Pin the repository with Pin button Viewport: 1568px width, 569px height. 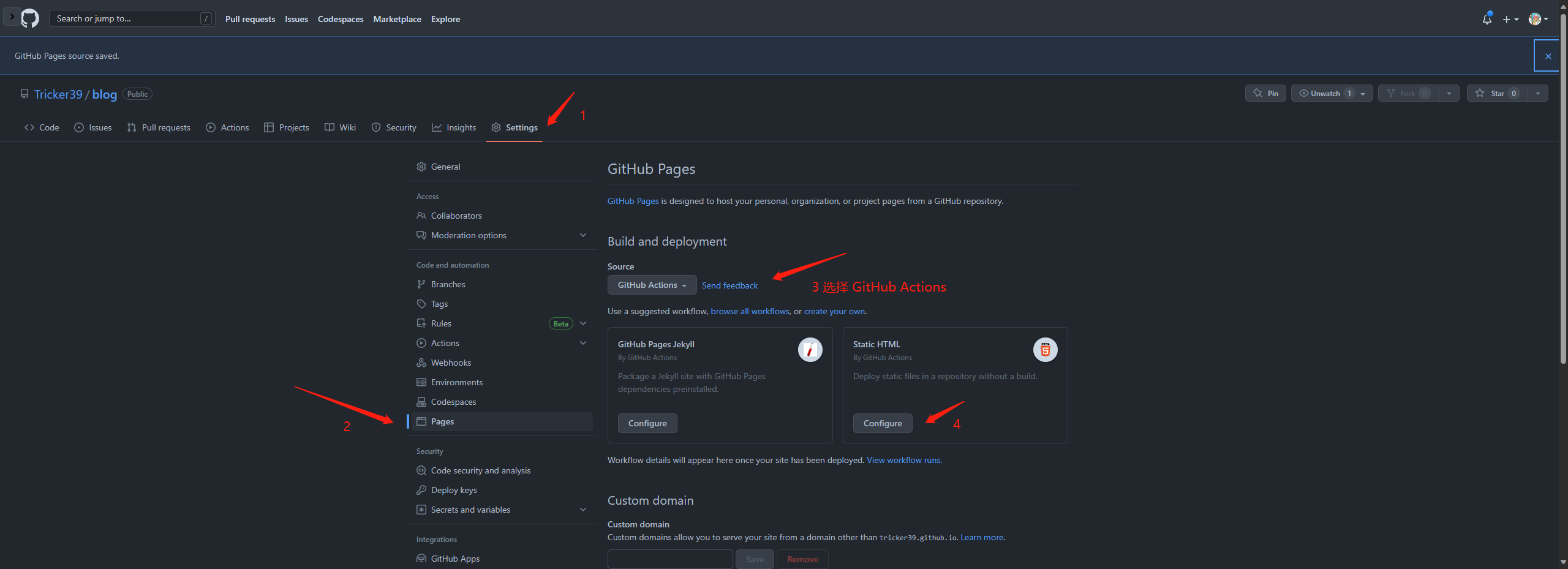(x=1265, y=93)
